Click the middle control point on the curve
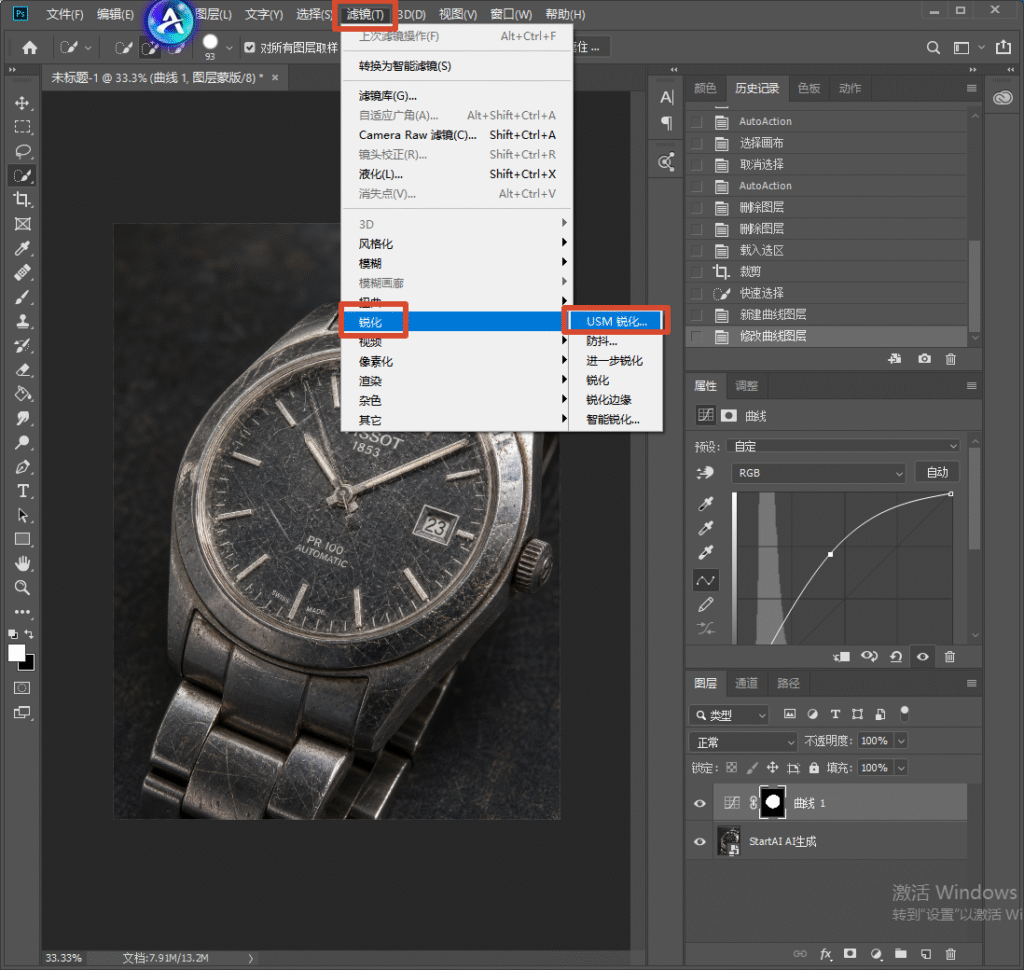This screenshot has width=1024, height=970. (x=830, y=554)
